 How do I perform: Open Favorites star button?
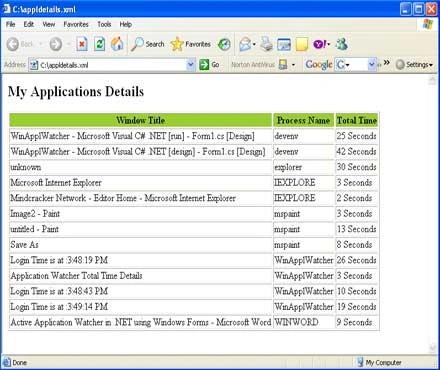[191, 44]
